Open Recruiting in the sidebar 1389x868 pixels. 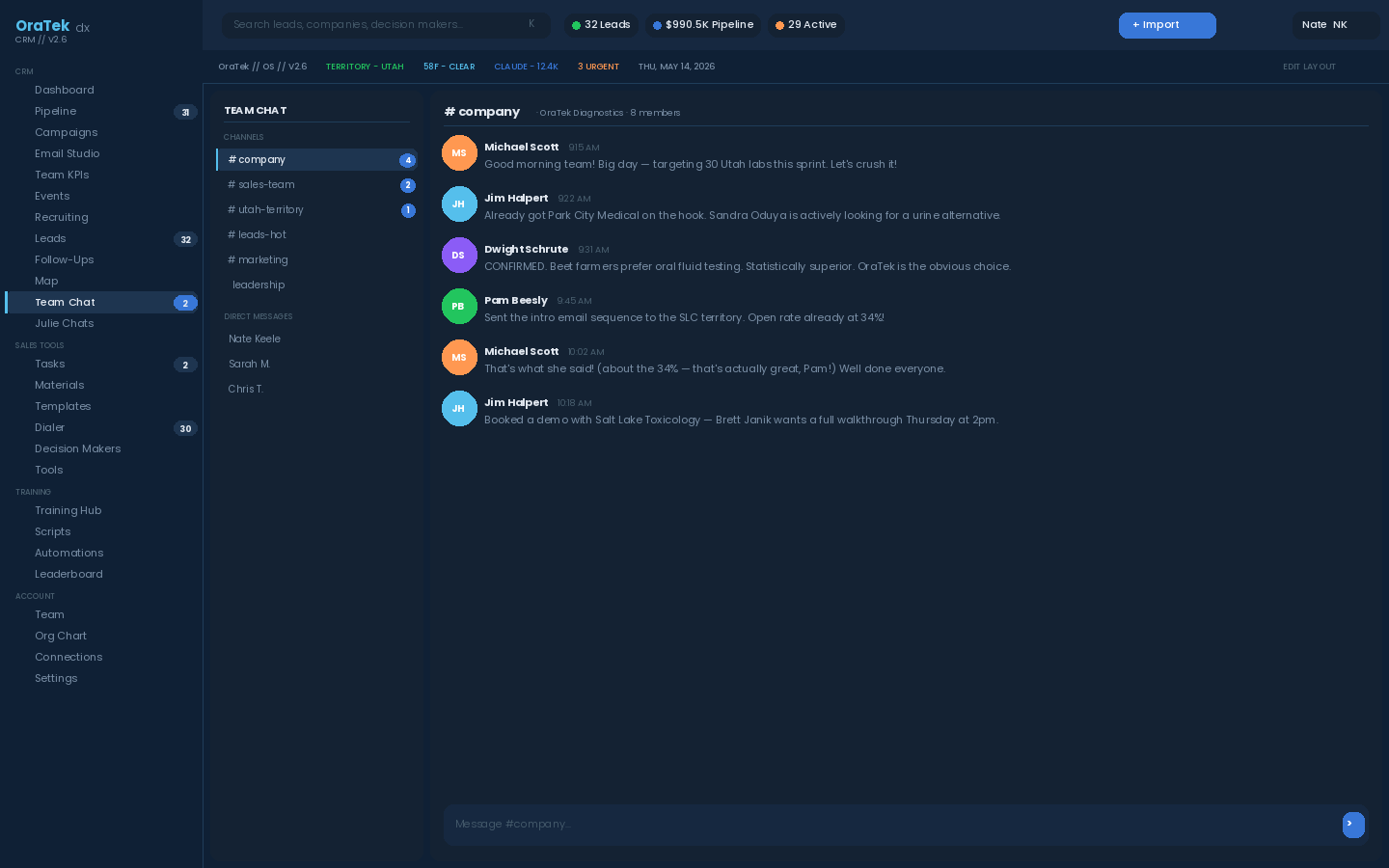[101, 218]
